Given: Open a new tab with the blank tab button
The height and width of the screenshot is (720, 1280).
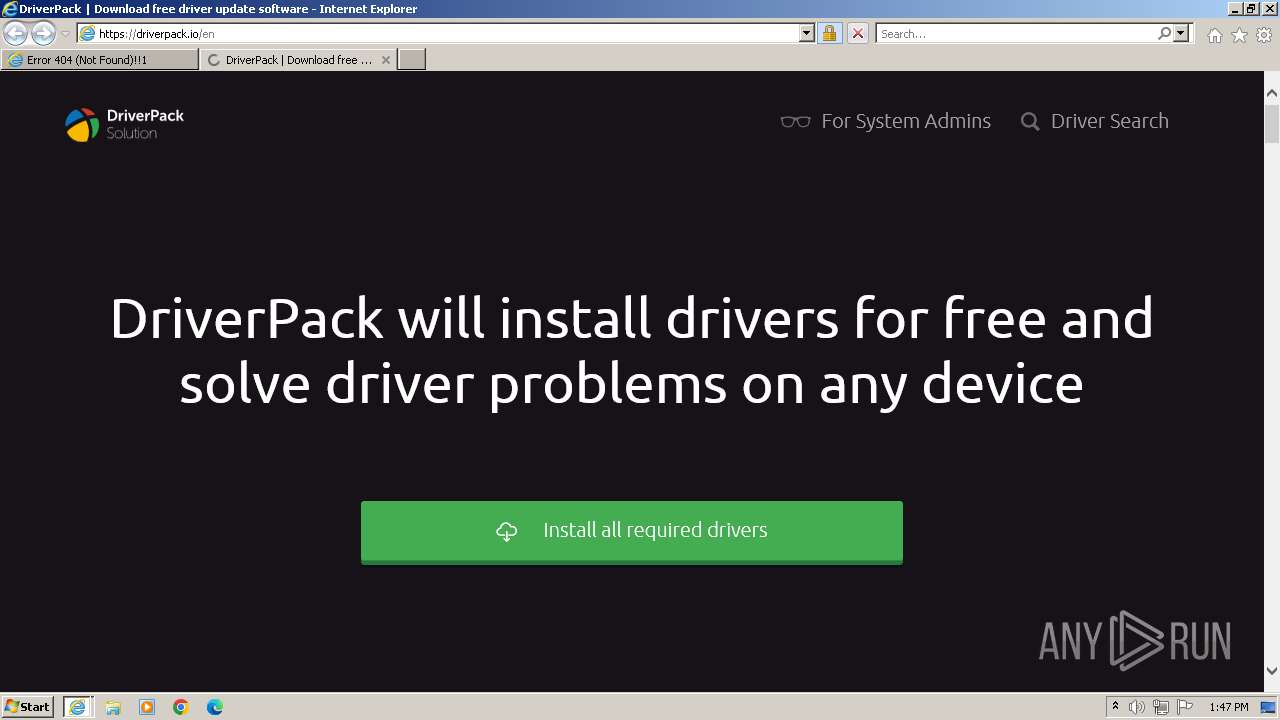Looking at the screenshot, I should (412, 60).
